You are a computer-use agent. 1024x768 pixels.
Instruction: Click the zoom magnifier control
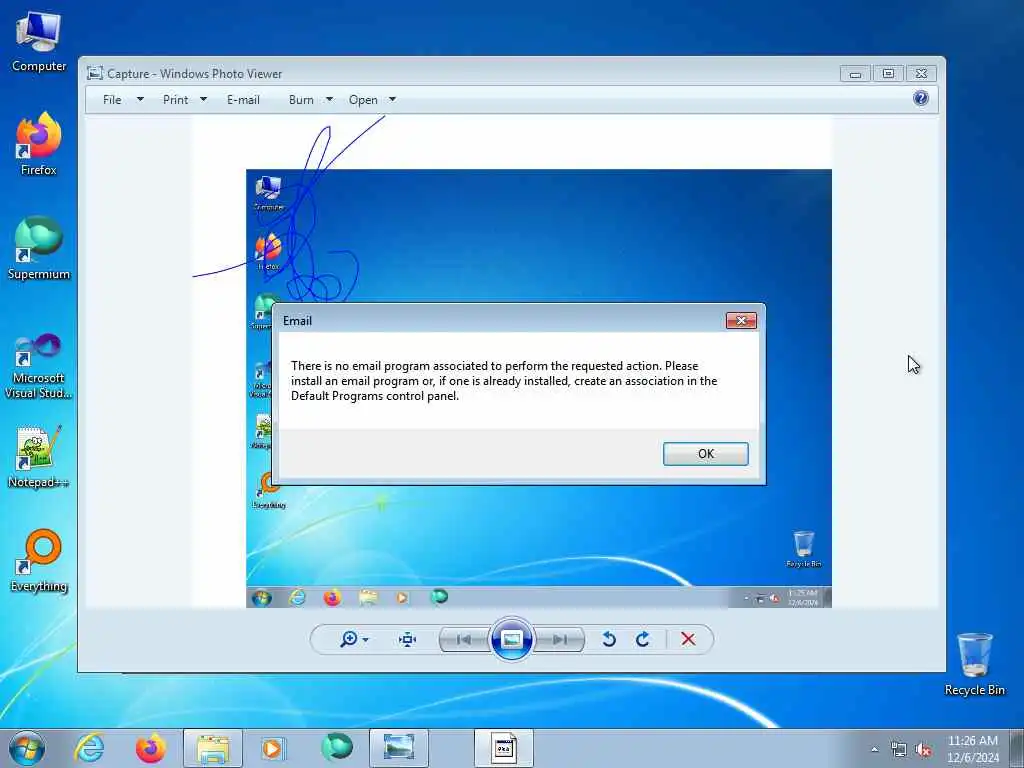[353, 639]
